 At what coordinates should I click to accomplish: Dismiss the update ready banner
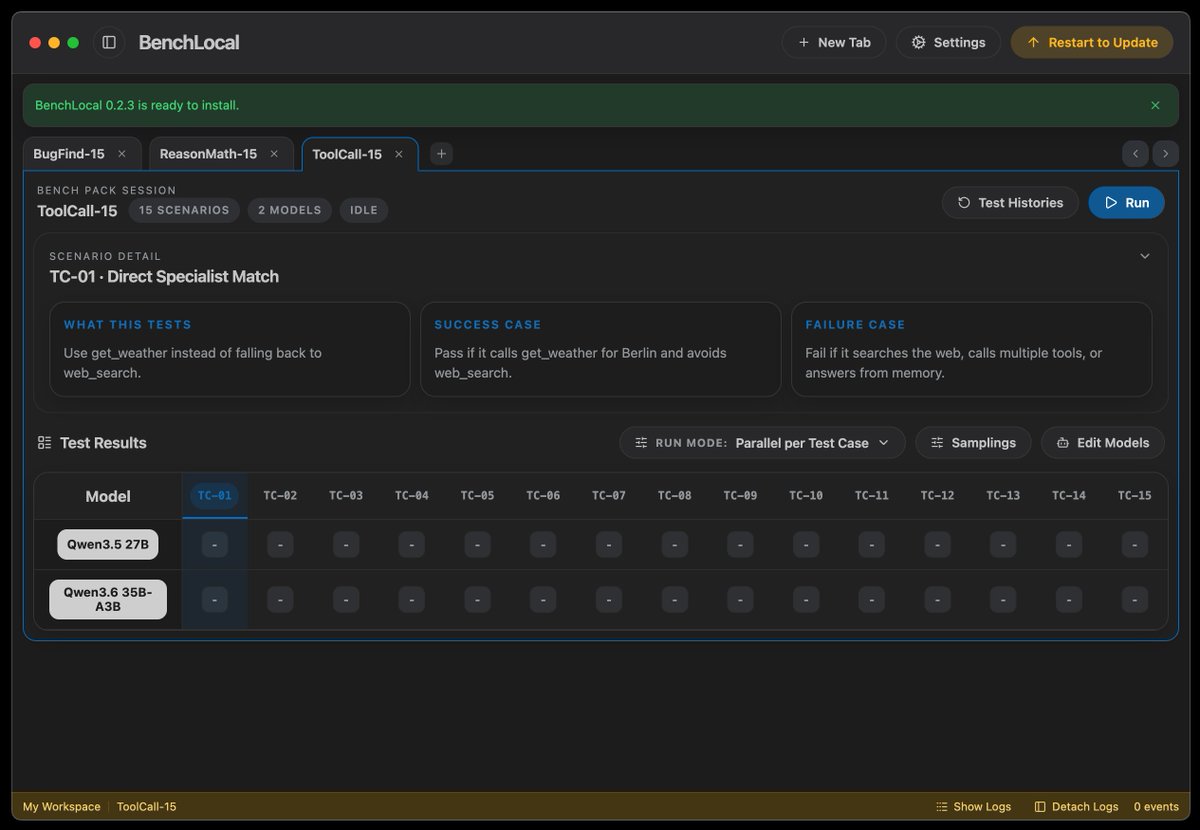pos(1155,105)
